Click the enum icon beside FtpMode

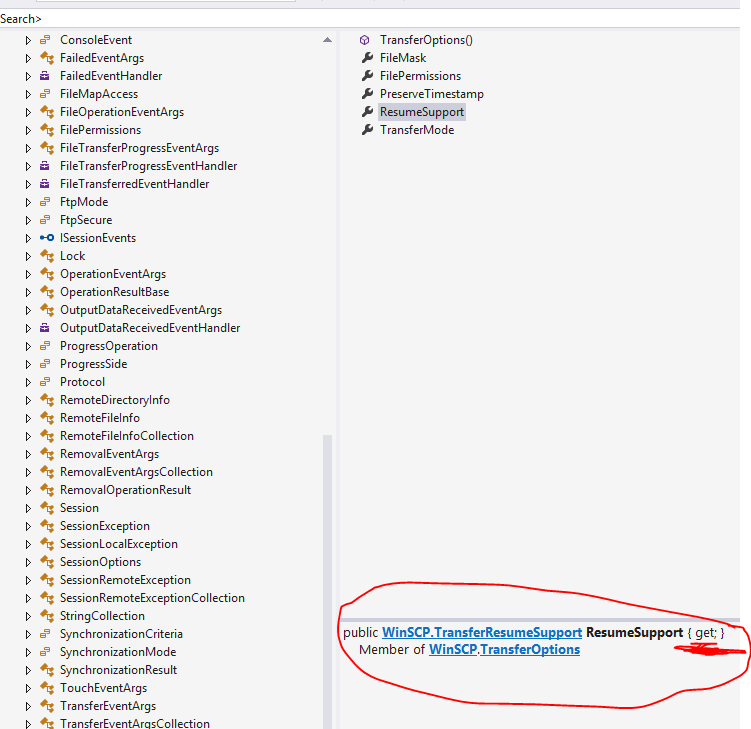(46, 202)
